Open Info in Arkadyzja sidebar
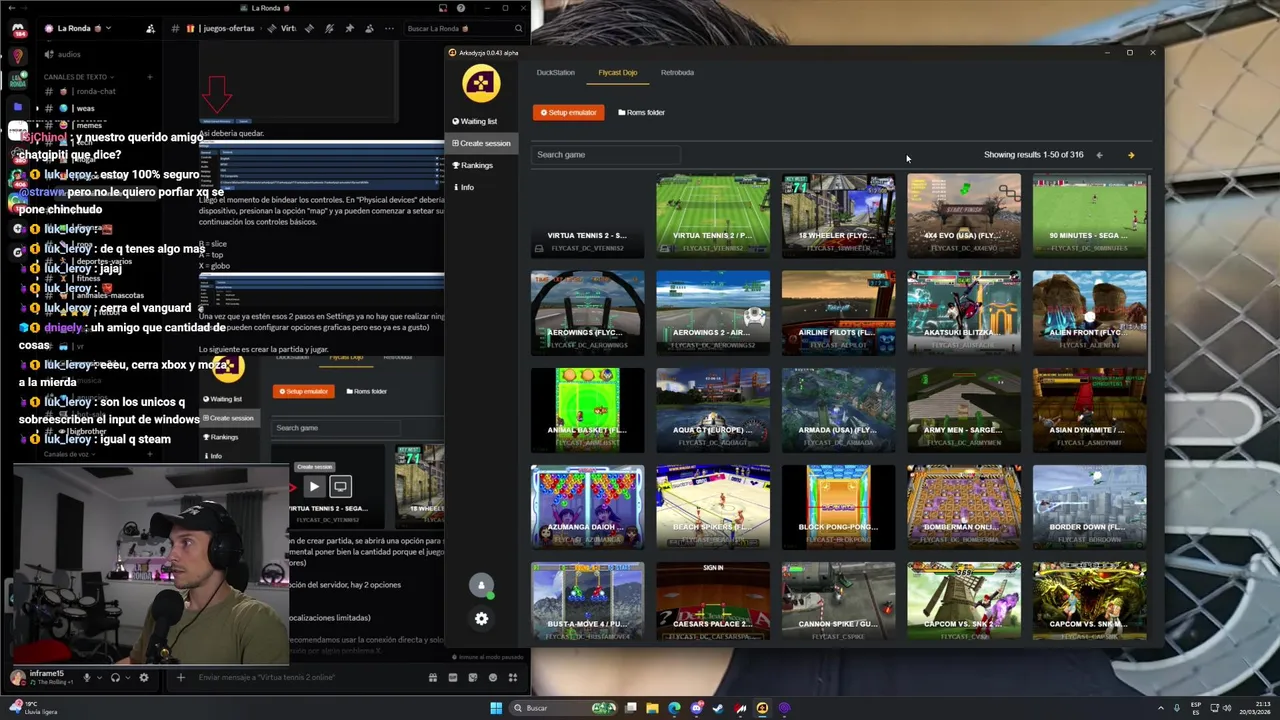This screenshot has width=1280, height=720. [x=464, y=188]
